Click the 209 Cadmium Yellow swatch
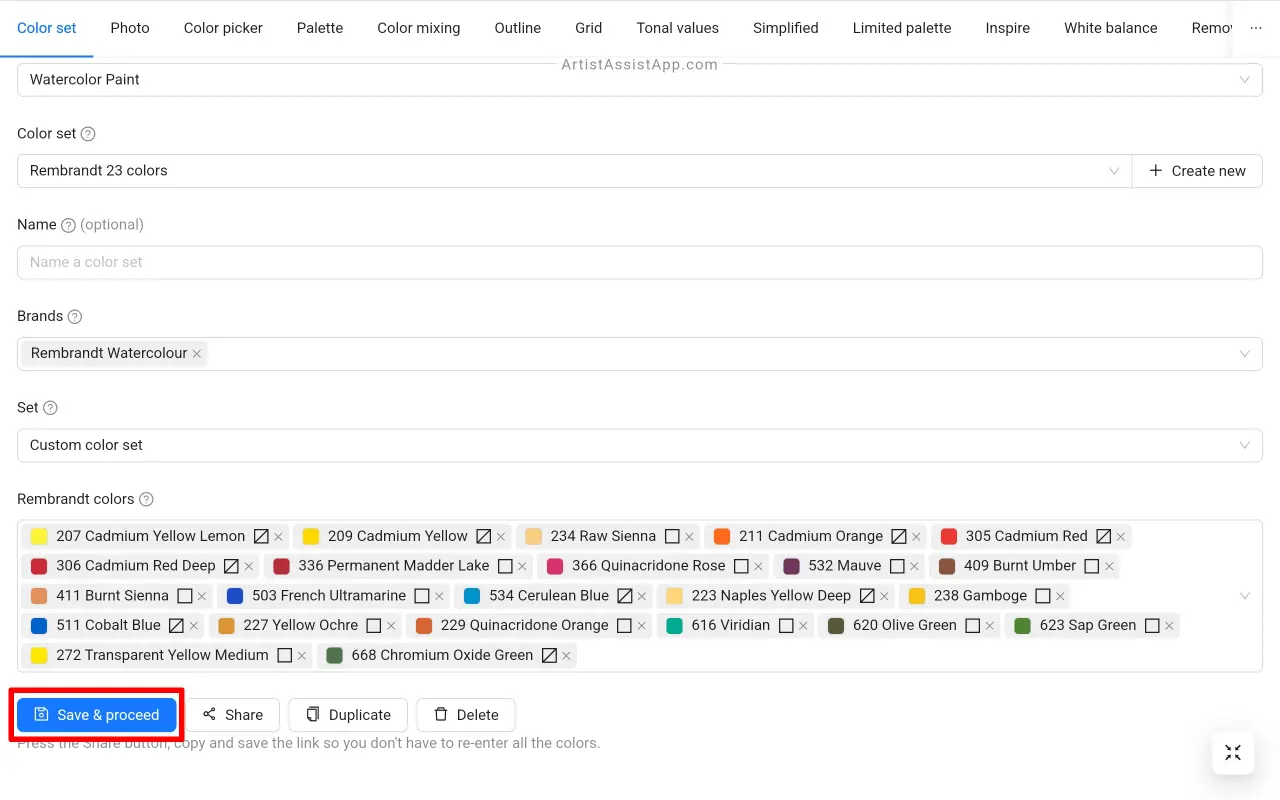 click(x=311, y=536)
